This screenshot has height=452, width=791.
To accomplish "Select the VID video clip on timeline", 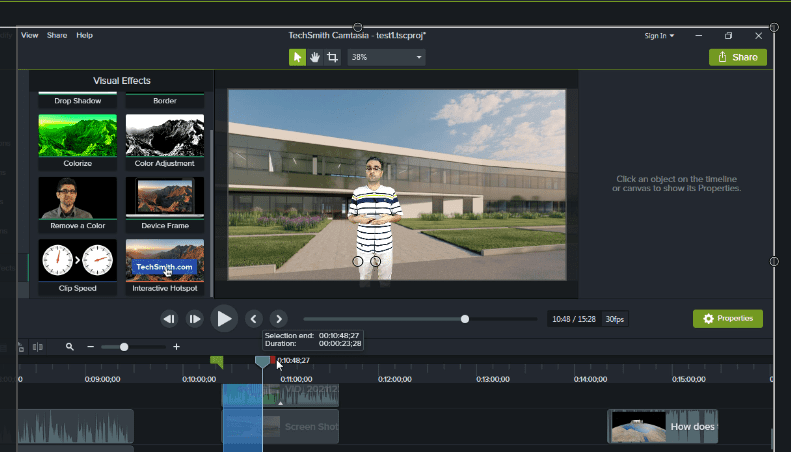I will pyautogui.click(x=280, y=395).
